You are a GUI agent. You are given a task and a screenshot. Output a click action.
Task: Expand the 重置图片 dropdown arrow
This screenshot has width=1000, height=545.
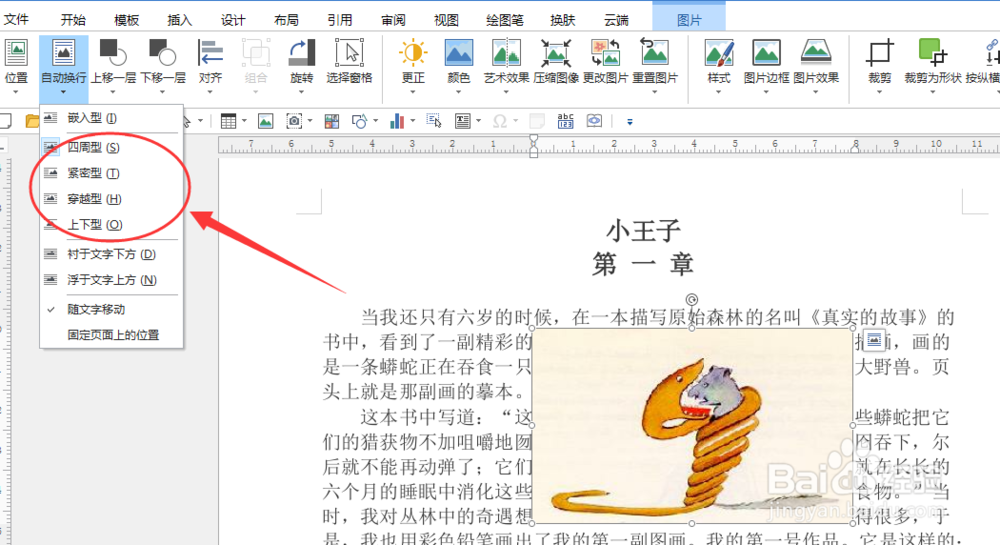pos(654,92)
